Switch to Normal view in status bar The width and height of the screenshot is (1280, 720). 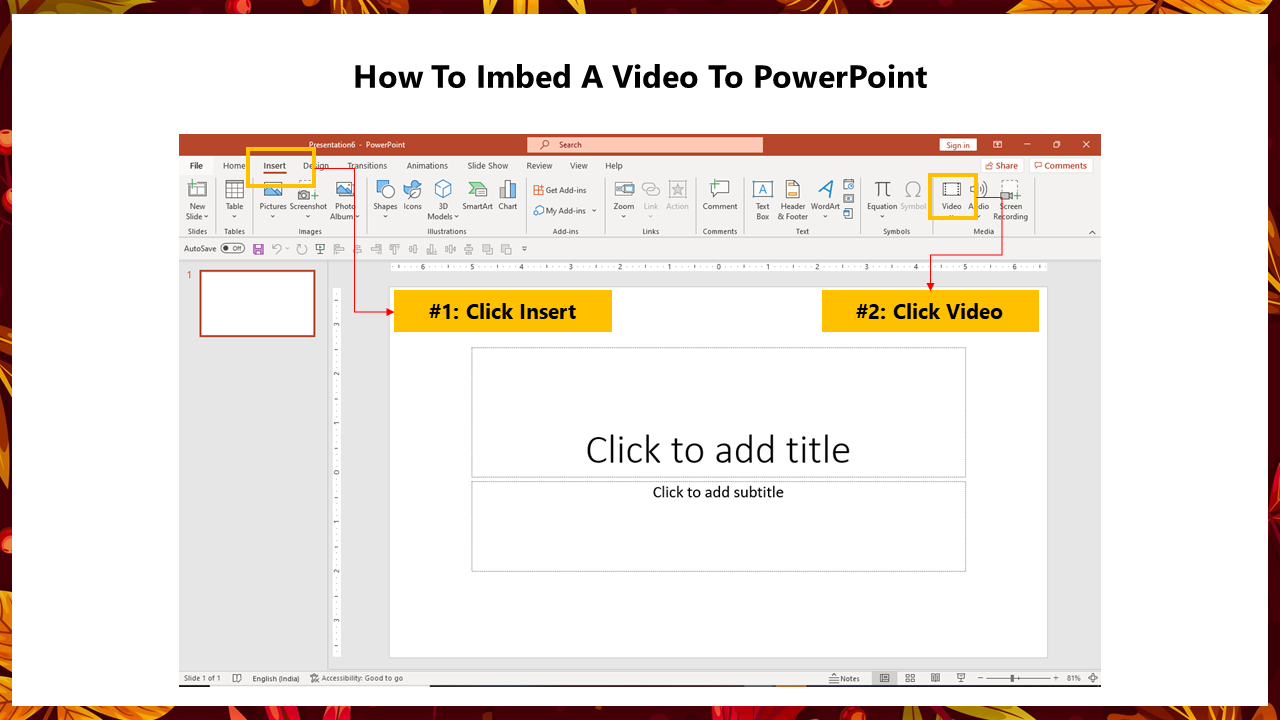click(x=884, y=678)
